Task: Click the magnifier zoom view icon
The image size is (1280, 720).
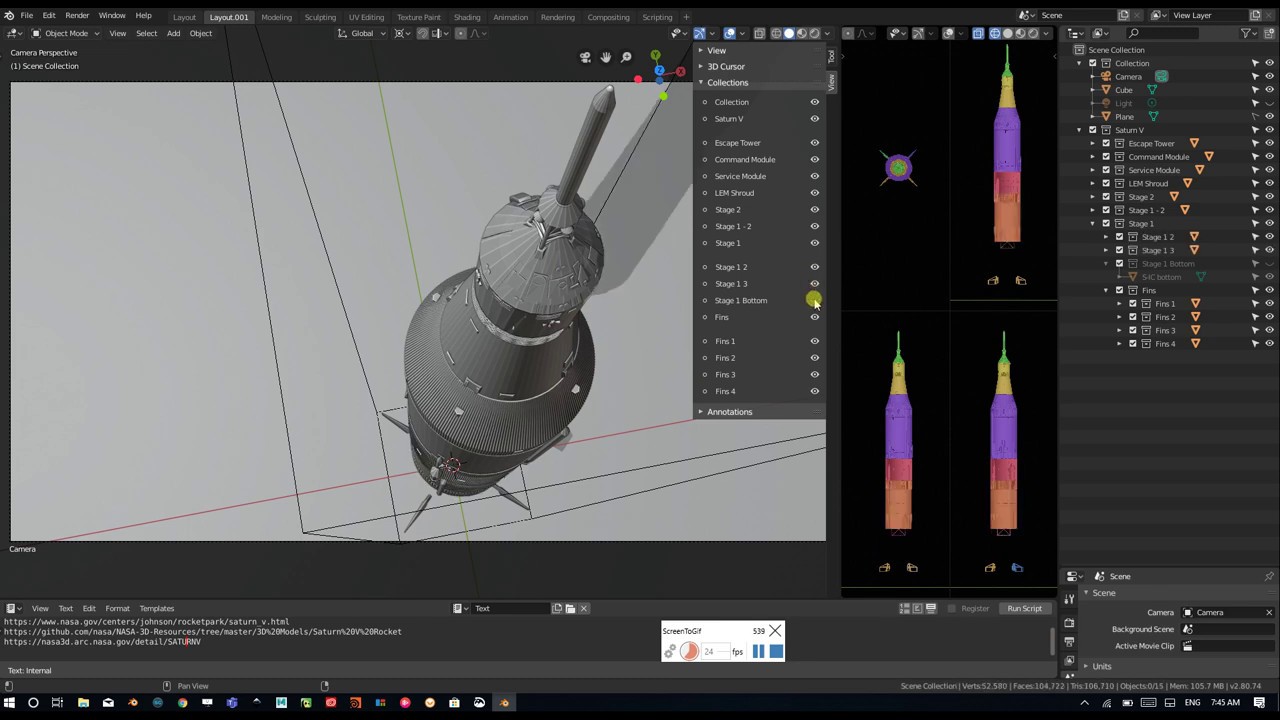Action: (626, 58)
